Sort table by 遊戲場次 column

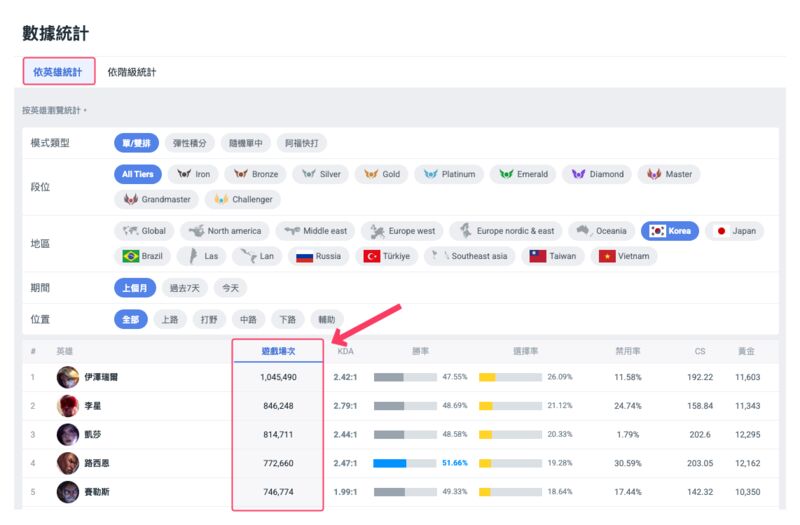pos(277,351)
